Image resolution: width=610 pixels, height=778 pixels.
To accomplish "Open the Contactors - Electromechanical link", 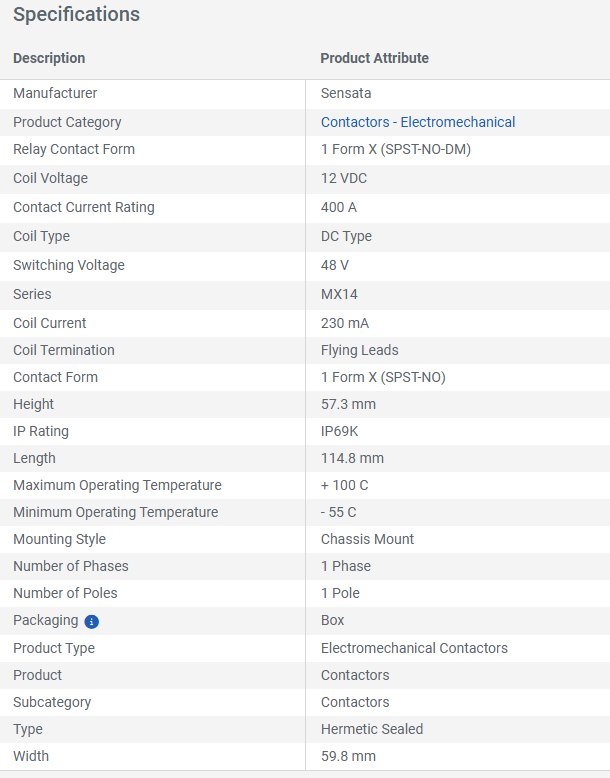I will [x=418, y=122].
